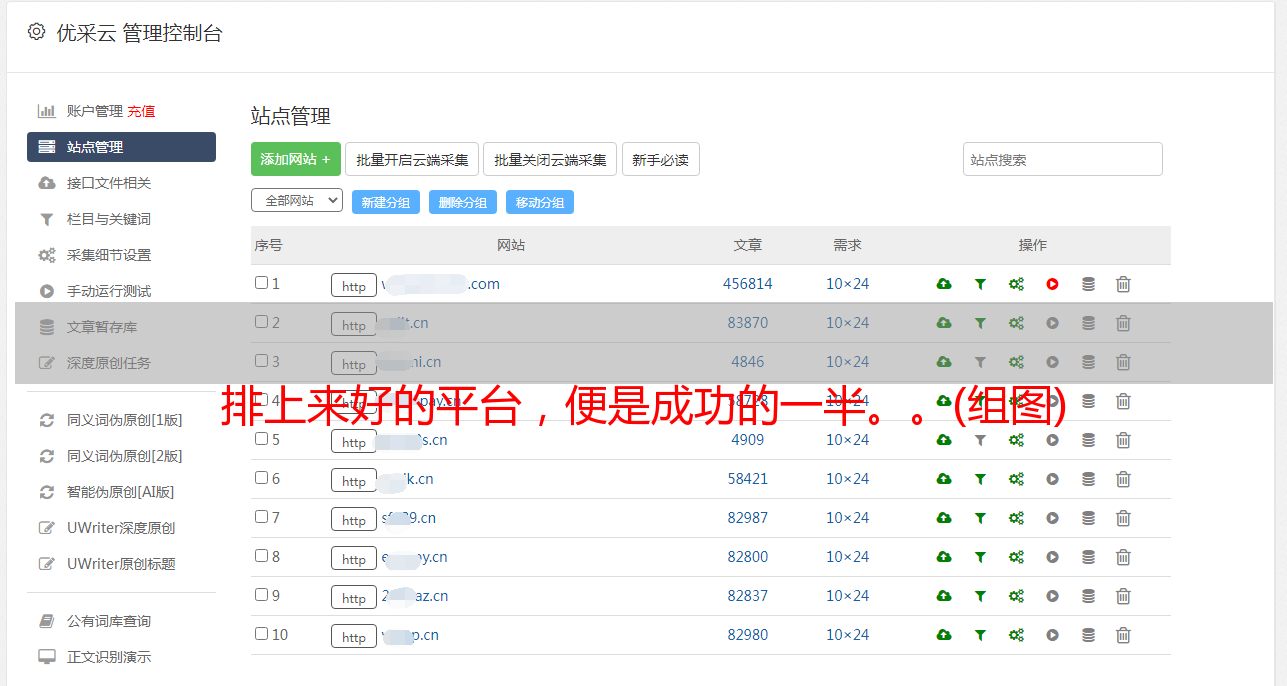Check the checkbox for site 7
Viewport: 1287px width, 686px height.
261,517
